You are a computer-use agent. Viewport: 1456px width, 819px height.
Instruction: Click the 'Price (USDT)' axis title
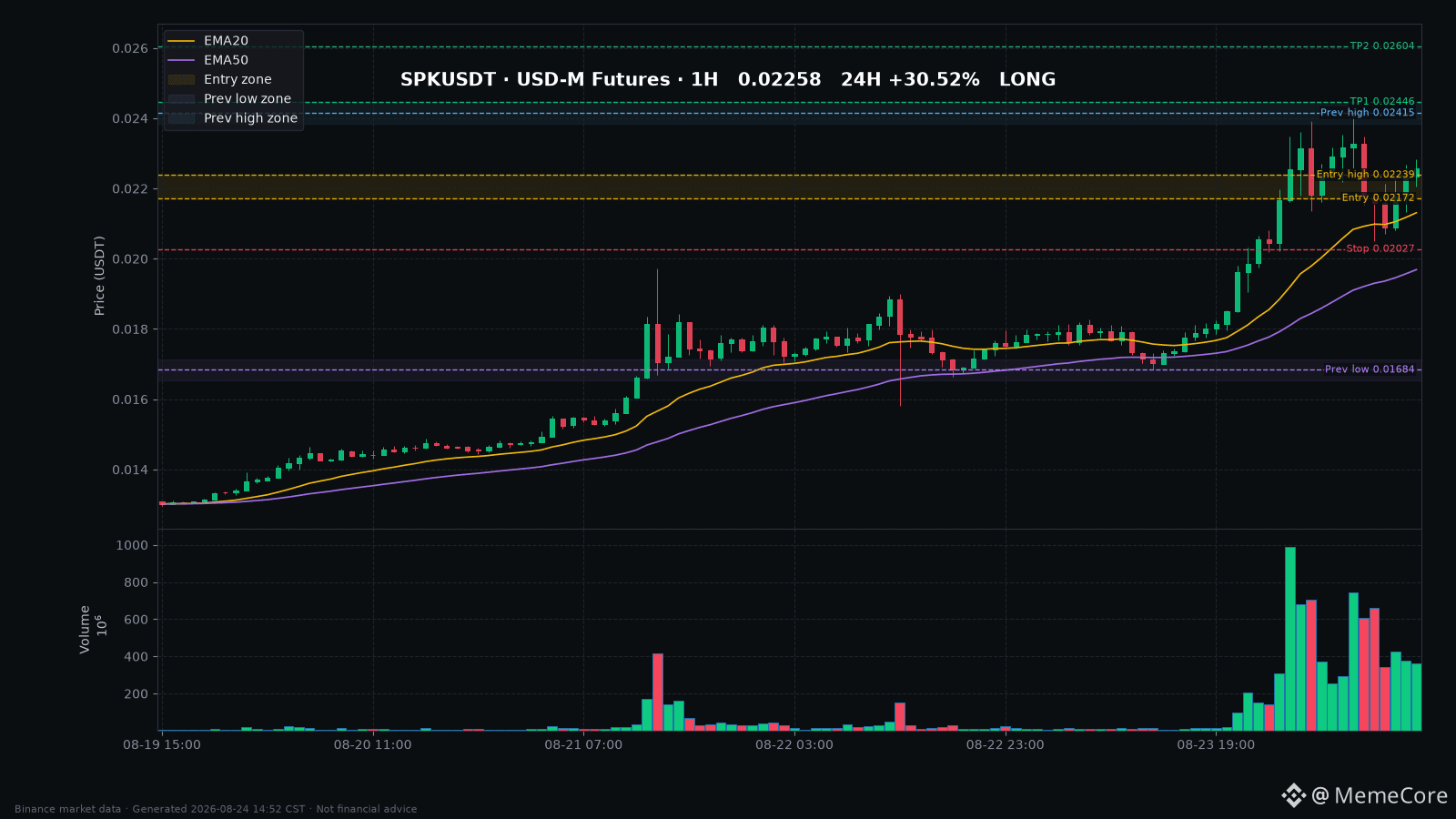click(x=100, y=276)
